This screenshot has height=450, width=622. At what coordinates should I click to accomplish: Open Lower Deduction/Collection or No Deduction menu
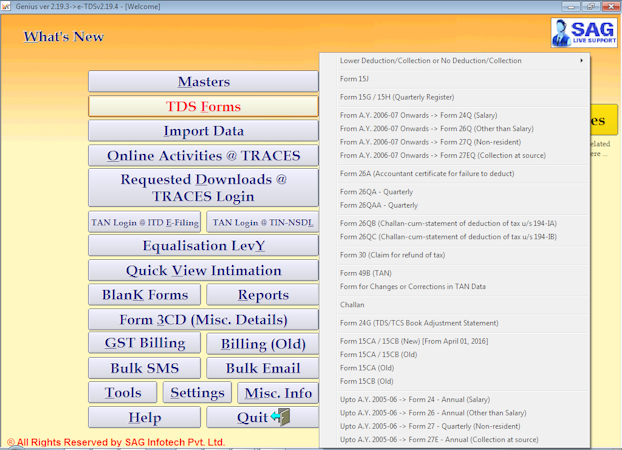click(455, 61)
